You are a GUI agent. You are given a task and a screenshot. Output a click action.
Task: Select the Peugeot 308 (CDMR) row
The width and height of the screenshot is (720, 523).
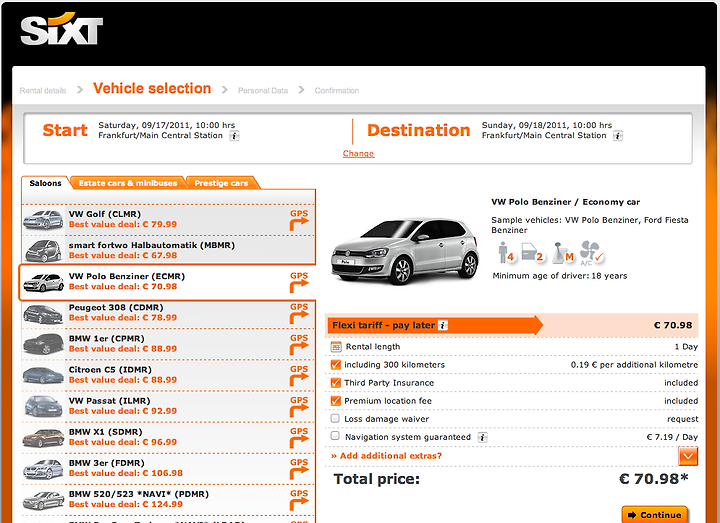click(x=169, y=313)
